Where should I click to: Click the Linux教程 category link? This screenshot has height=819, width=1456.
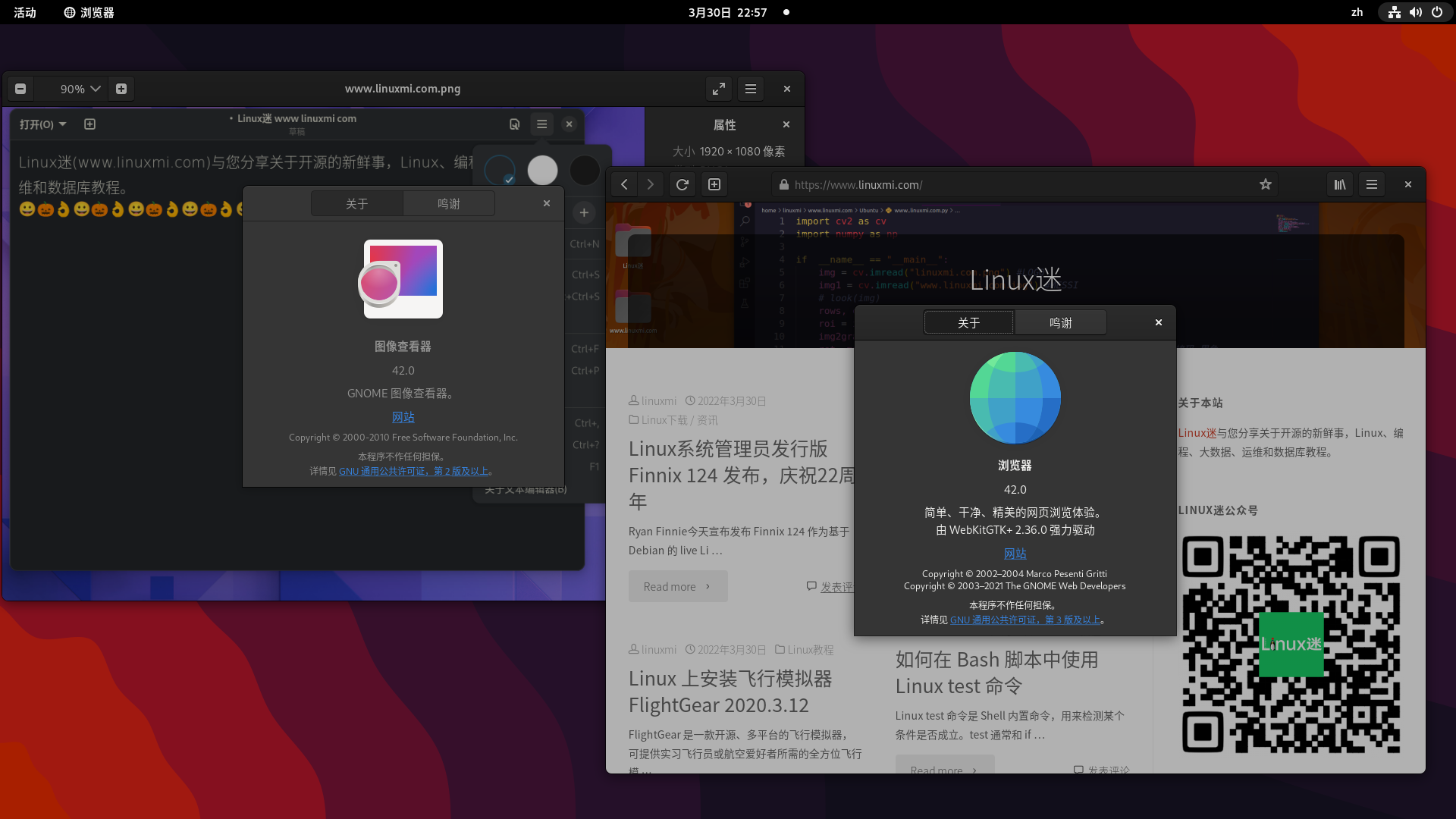[x=811, y=650]
